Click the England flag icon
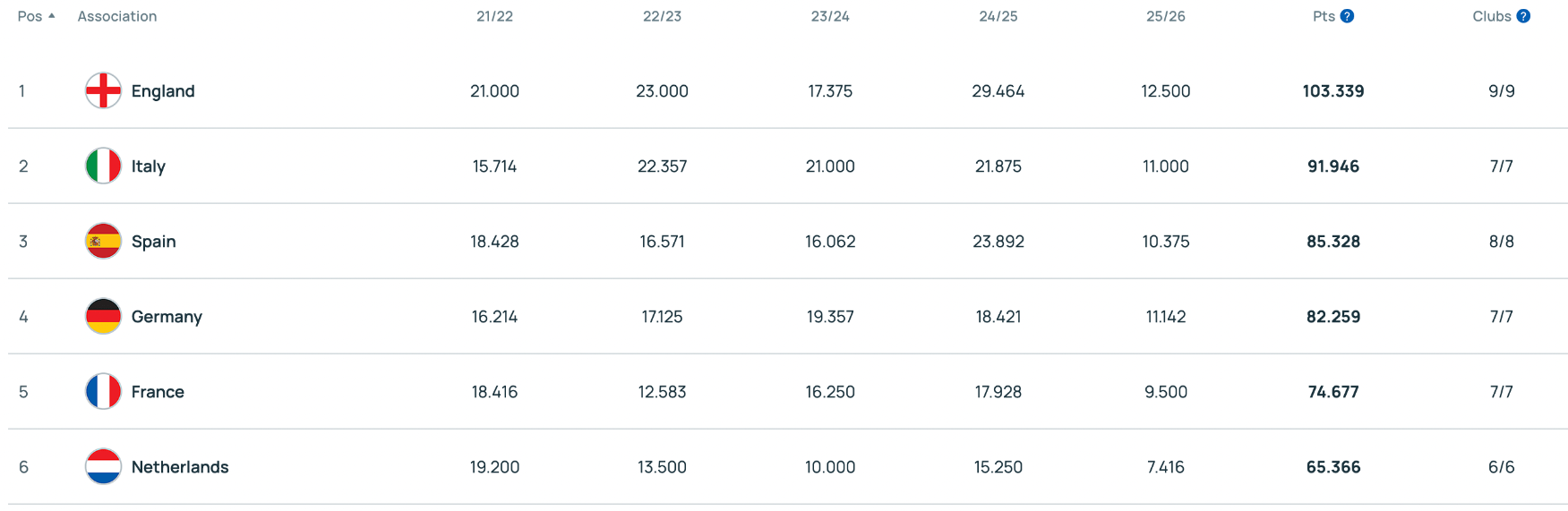Viewport: 1568px width, 511px height. (x=103, y=90)
